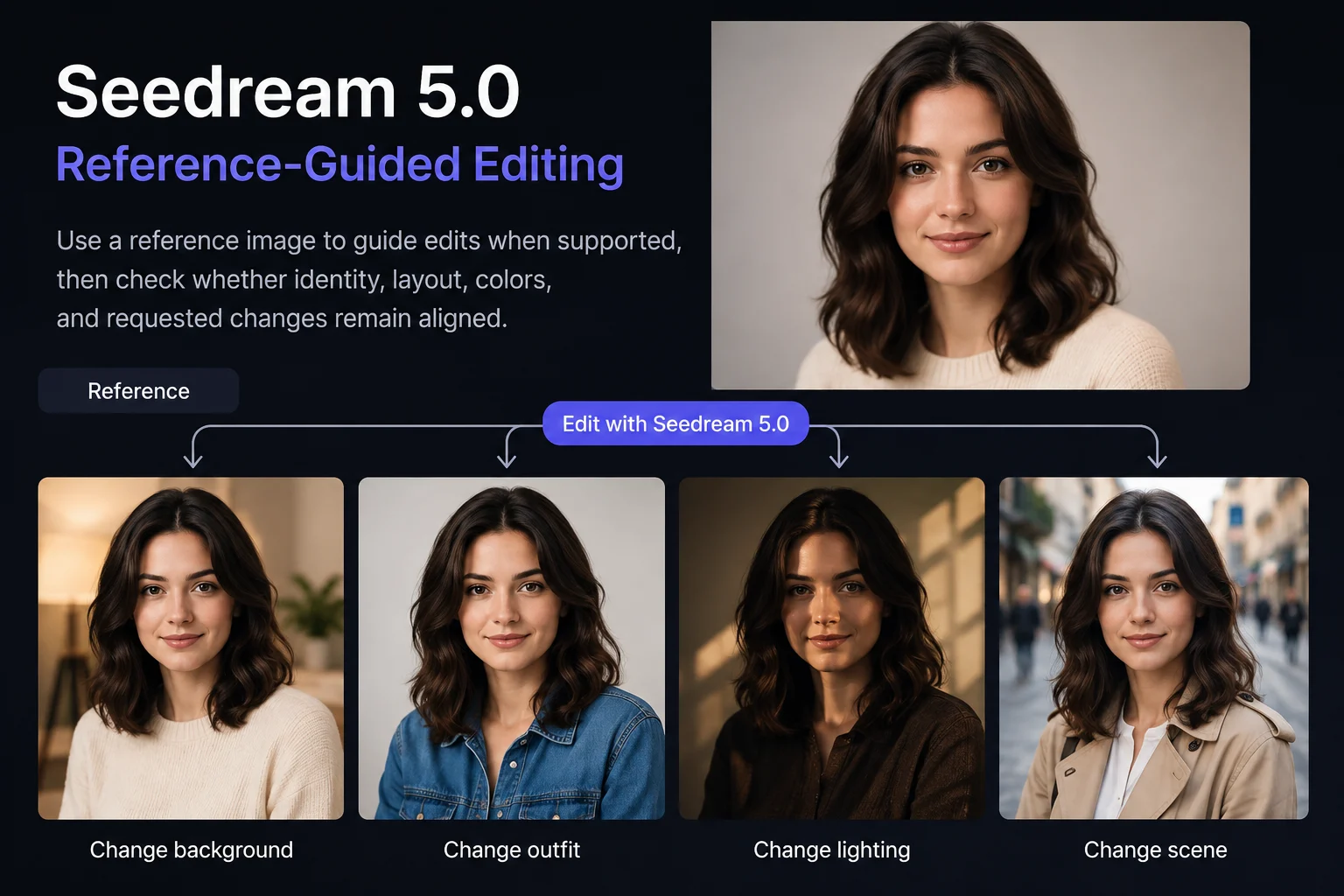
Task: Click the Change lighting caption
Action: click(832, 850)
